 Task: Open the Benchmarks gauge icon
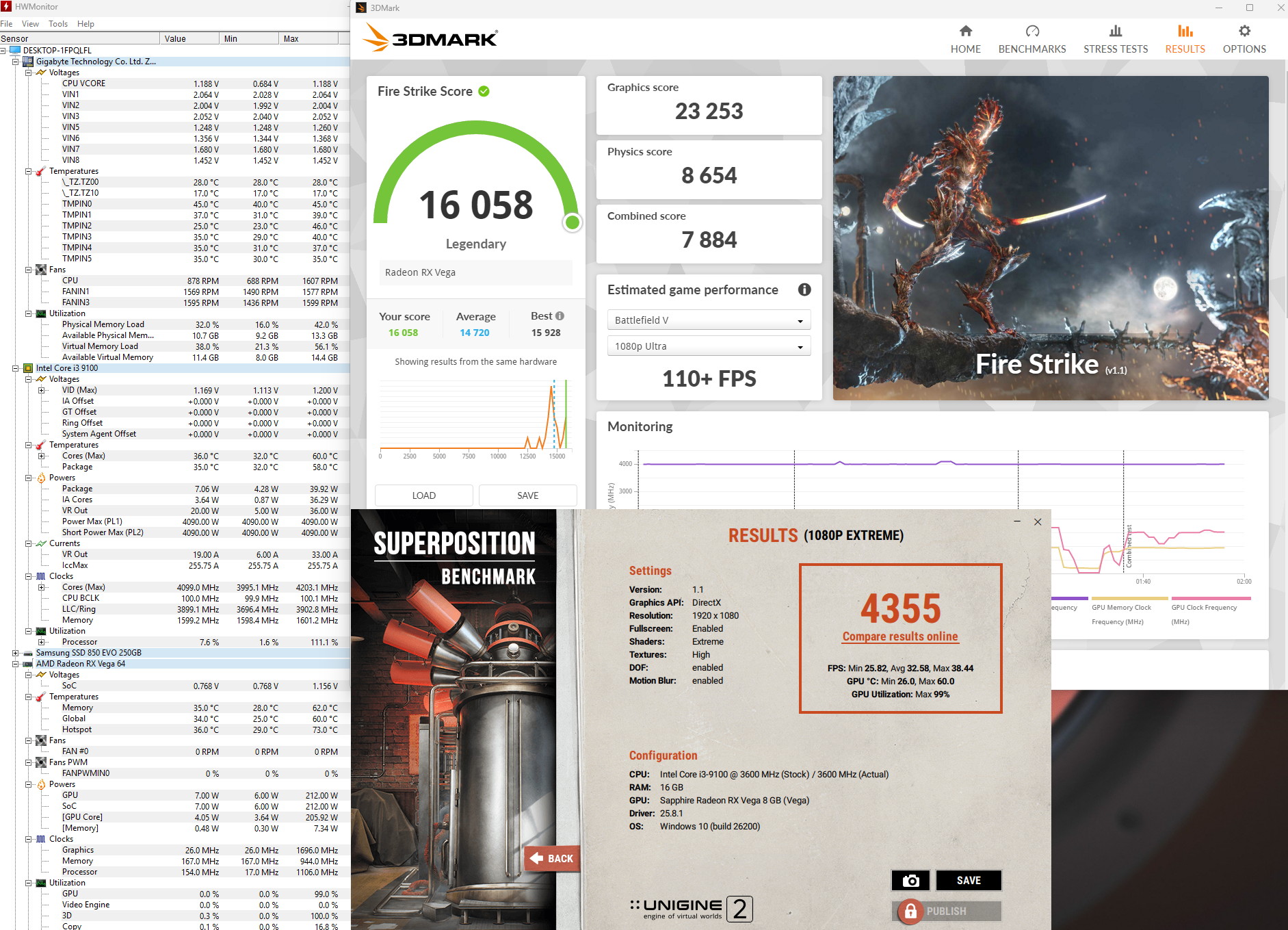point(1031,31)
